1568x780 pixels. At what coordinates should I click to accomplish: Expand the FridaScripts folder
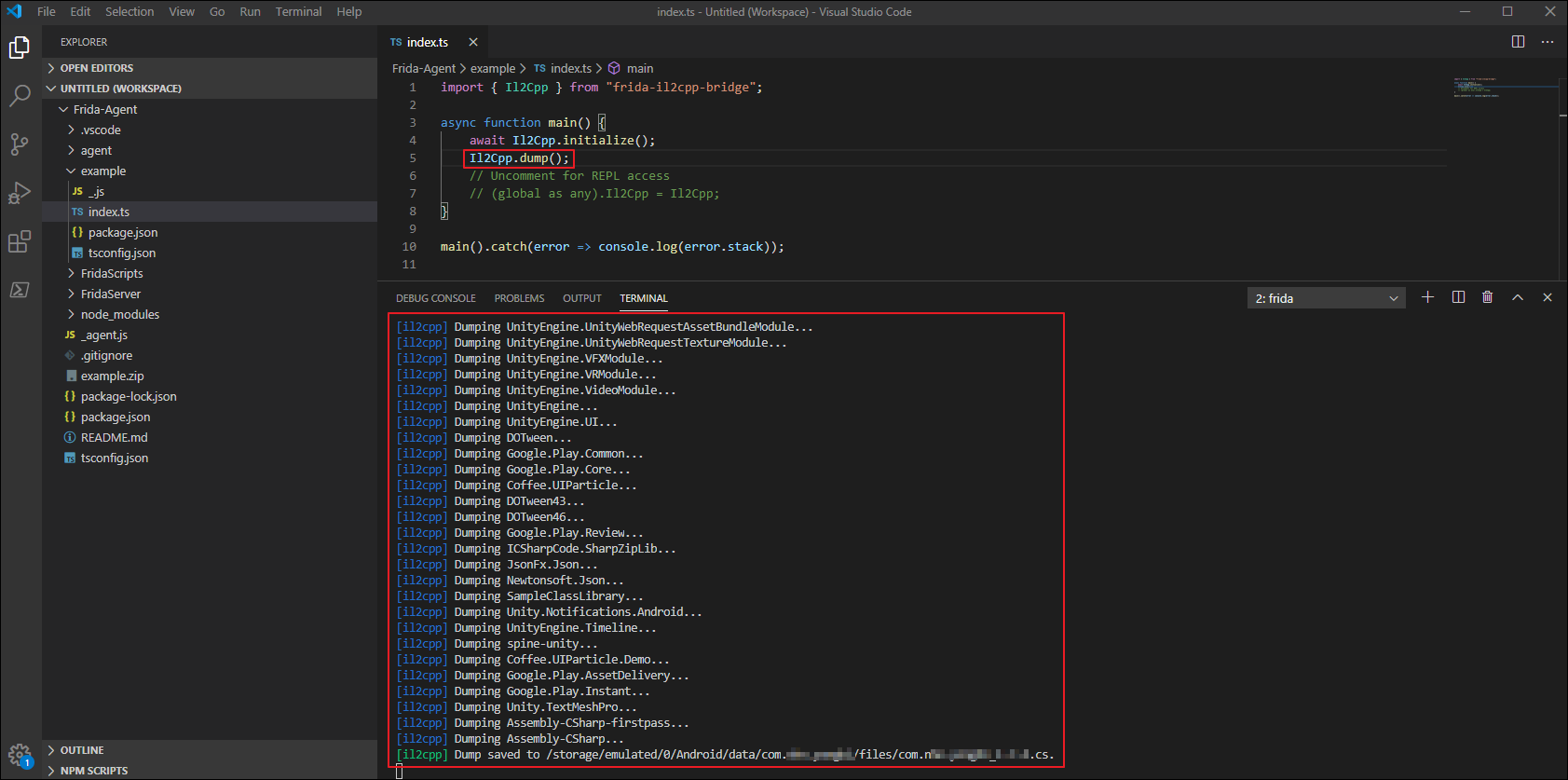[210, 273]
